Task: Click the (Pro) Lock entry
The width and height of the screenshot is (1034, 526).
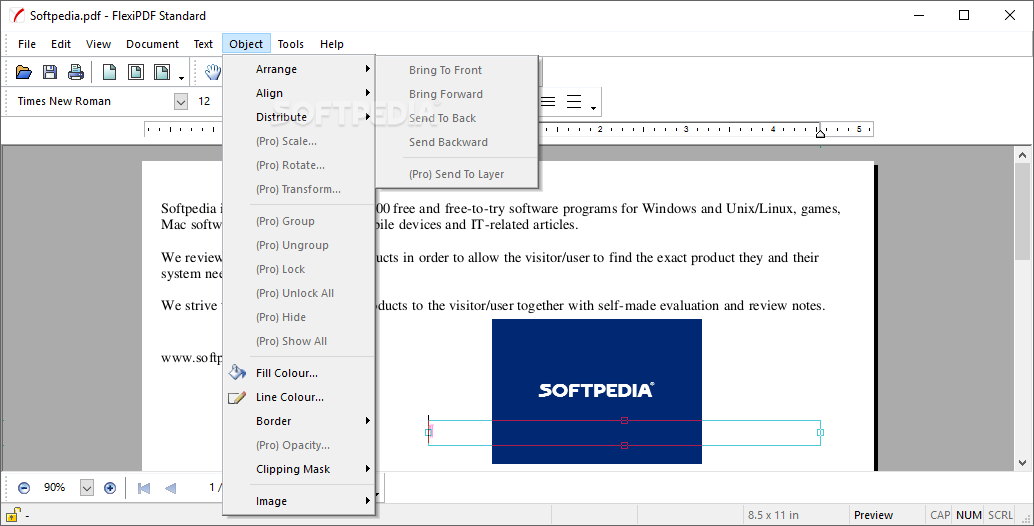Action: (x=299, y=269)
